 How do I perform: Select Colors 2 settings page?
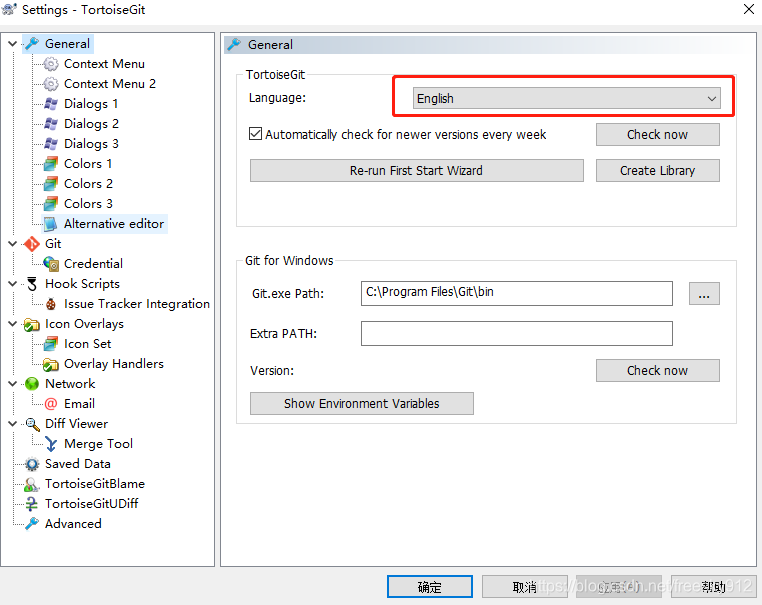click(x=88, y=184)
